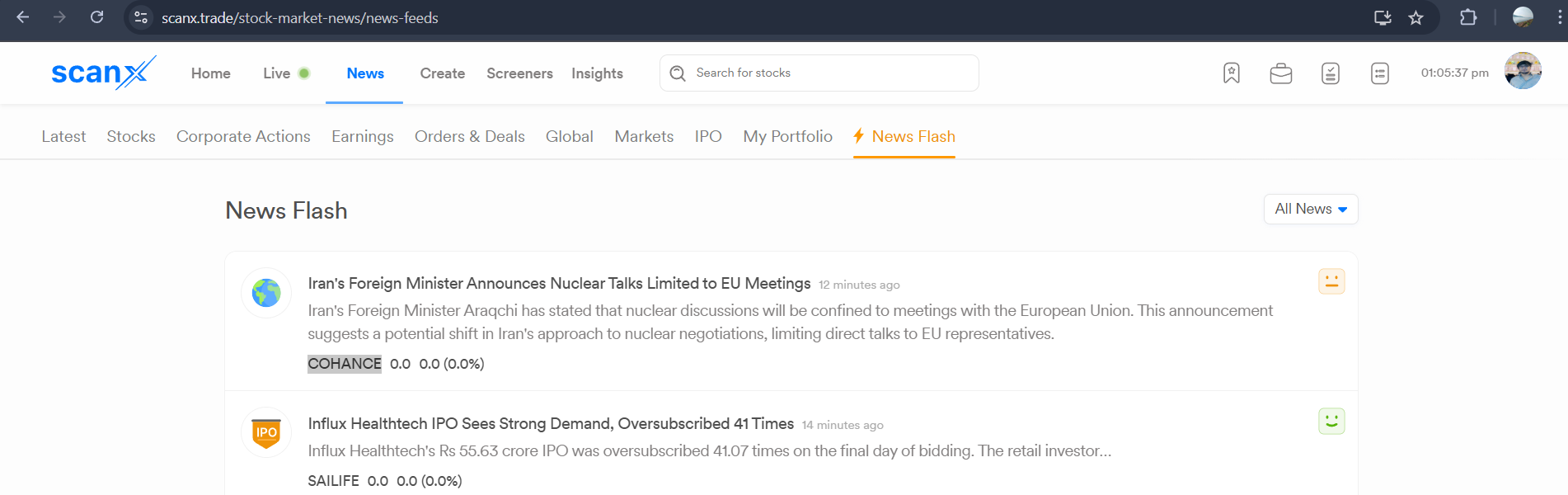Viewport: 1568px width, 495px height.
Task: Click the browser forward arrow
Action: [59, 17]
